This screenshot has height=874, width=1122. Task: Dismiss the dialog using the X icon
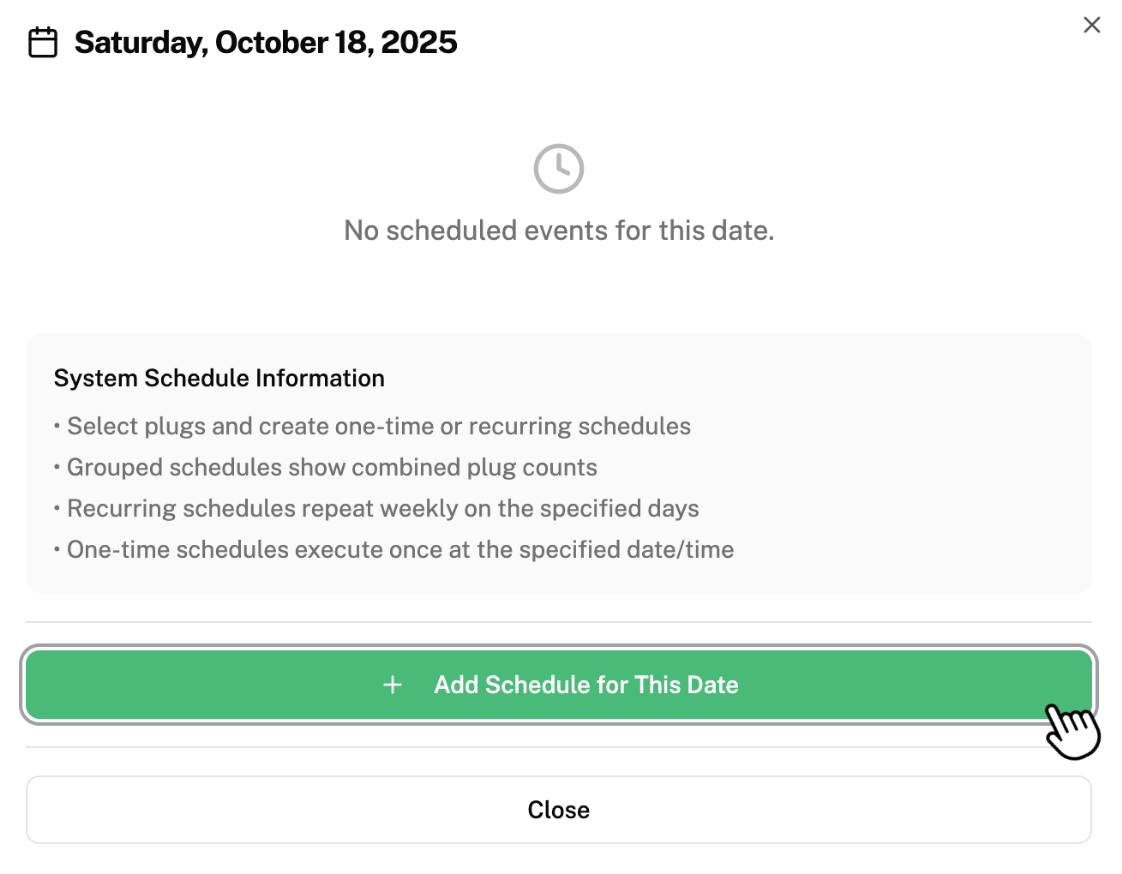point(1092,25)
